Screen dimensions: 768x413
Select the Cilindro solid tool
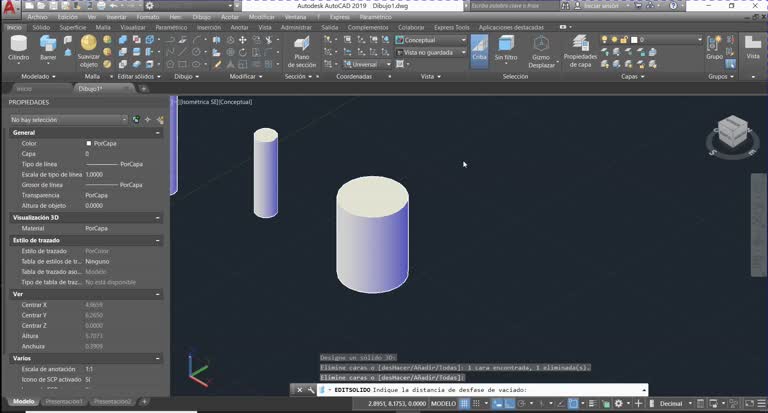[x=19, y=48]
